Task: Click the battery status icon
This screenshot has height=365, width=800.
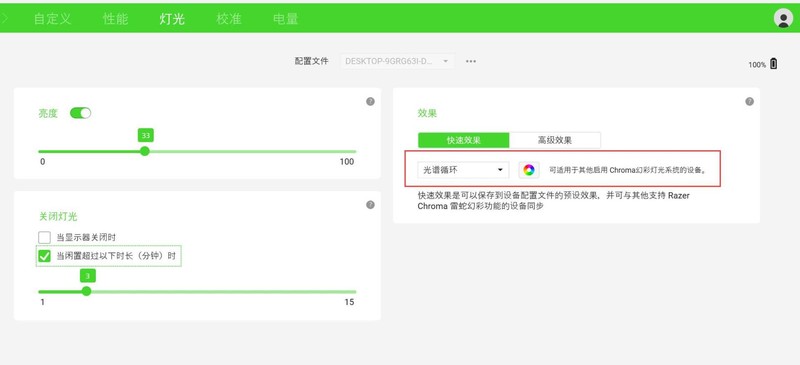Action: click(x=773, y=64)
